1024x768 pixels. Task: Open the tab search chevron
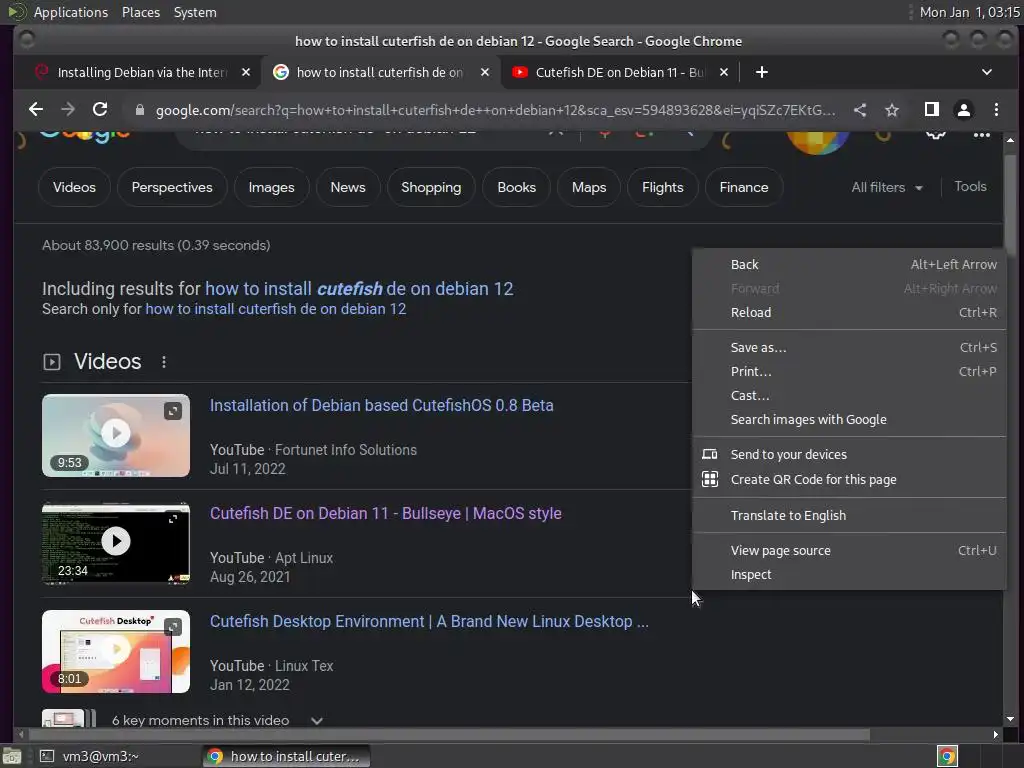tap(987, 72)
